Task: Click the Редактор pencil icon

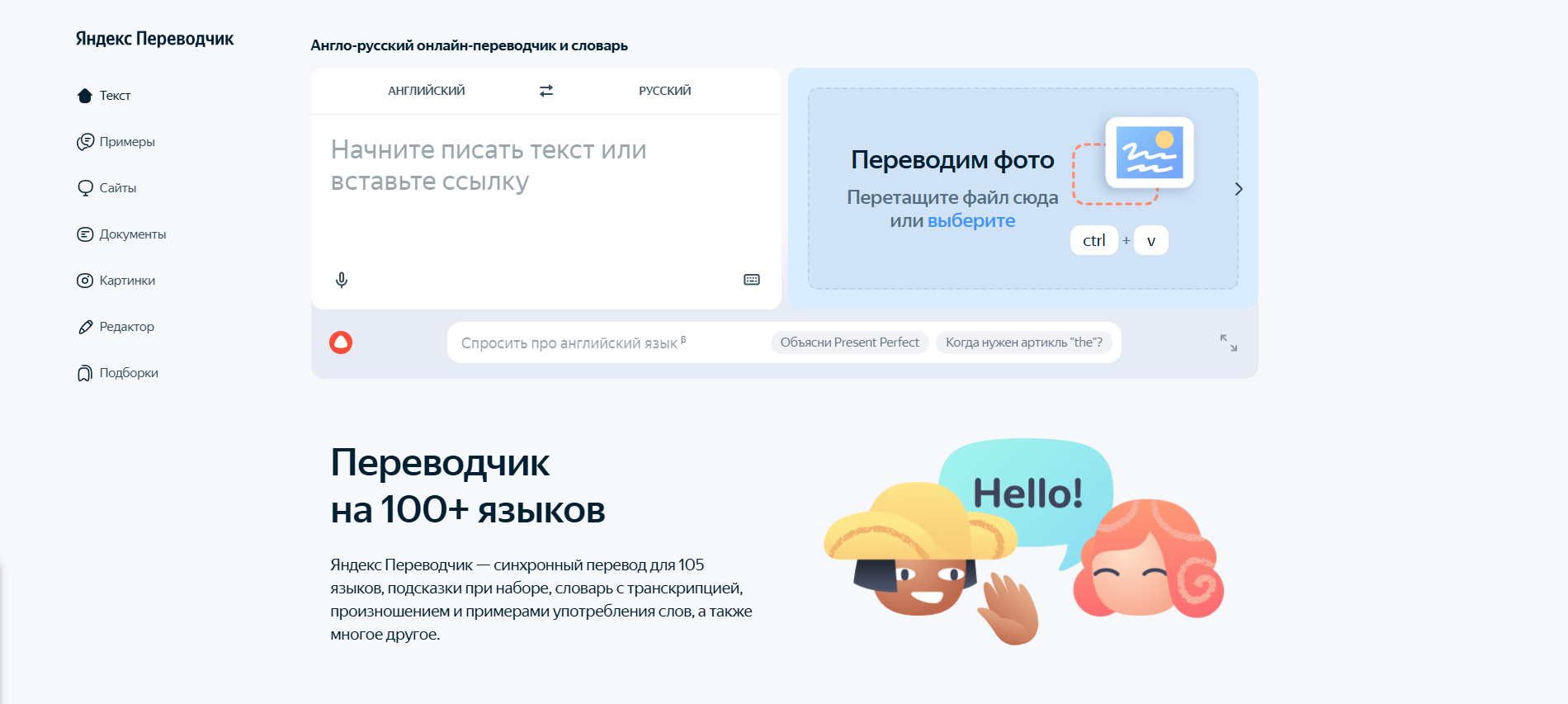Action: click(85, 327)
